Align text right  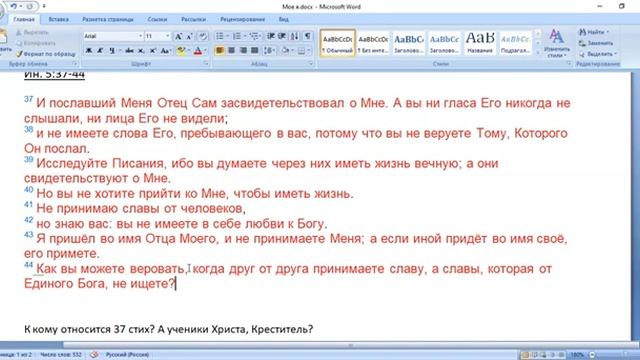point(243,51)
